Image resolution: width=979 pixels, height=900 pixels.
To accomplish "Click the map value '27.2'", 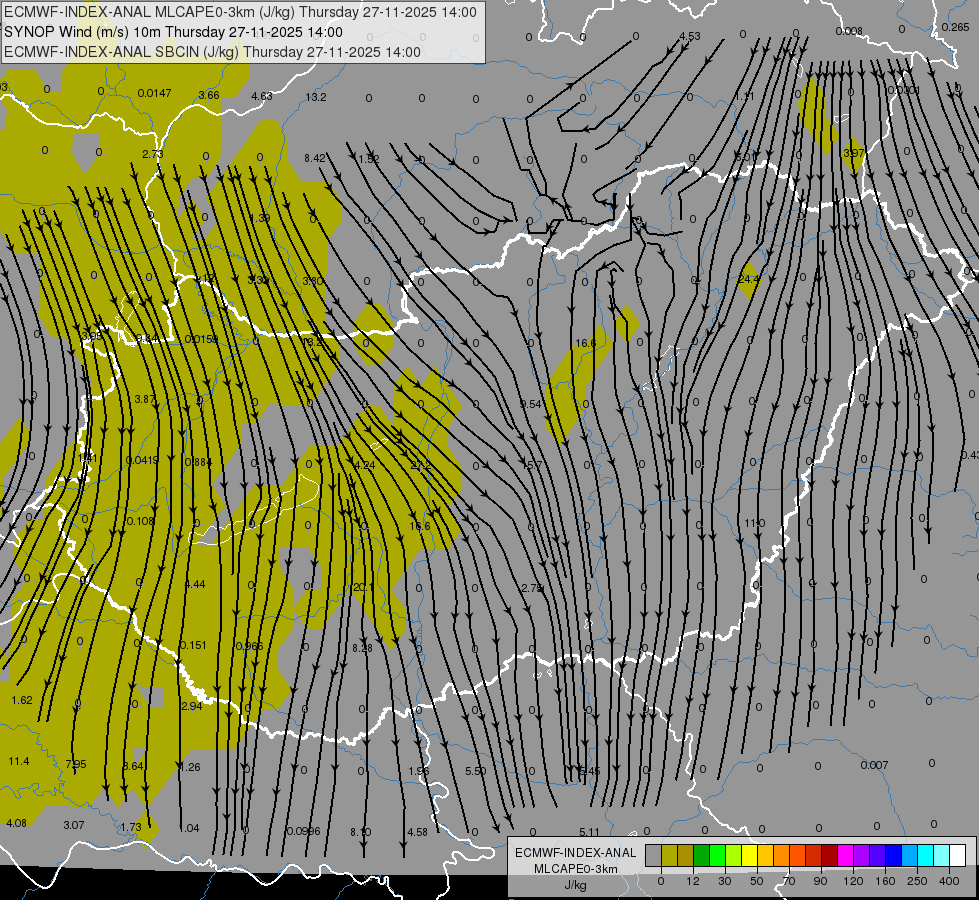I will (x=421, y=465).
